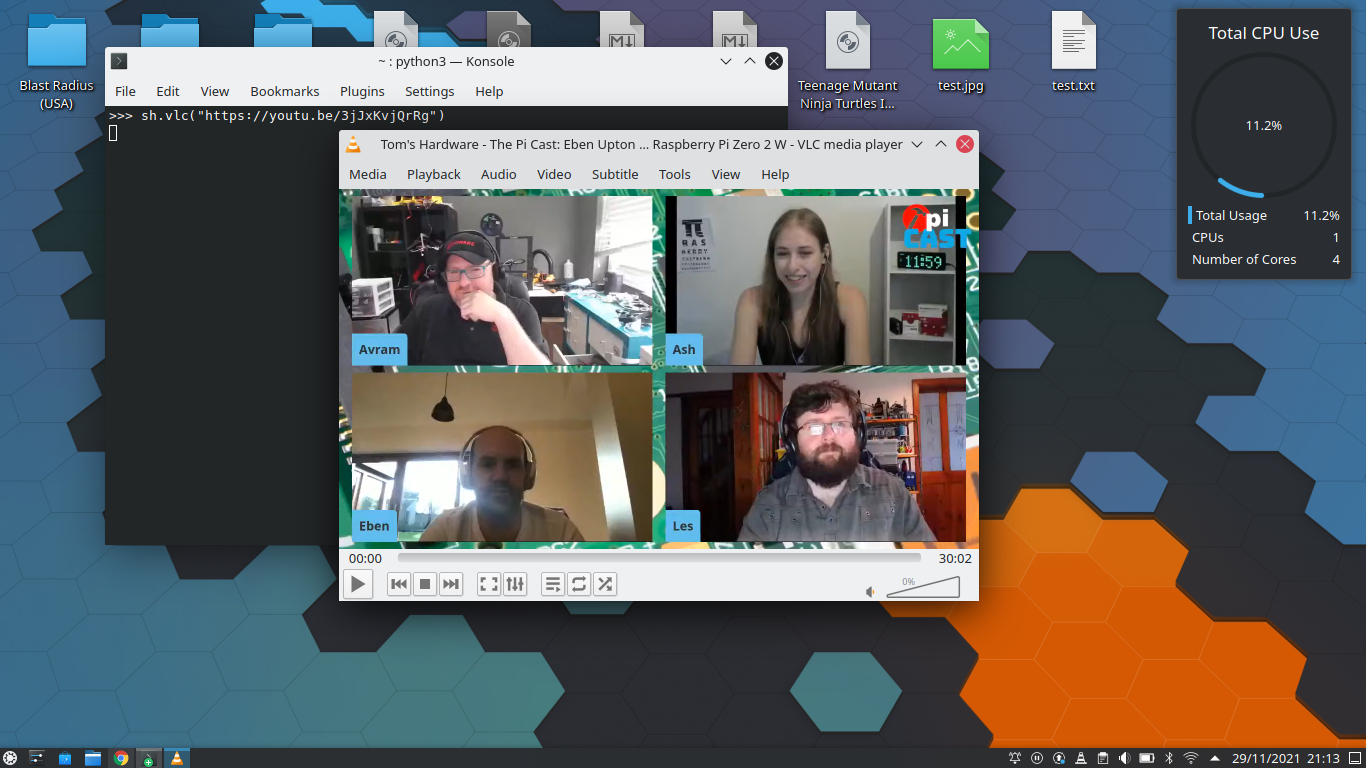Open Konsole File menu
The width and height of the screenshot is (1366, 768).
[125, 91]
